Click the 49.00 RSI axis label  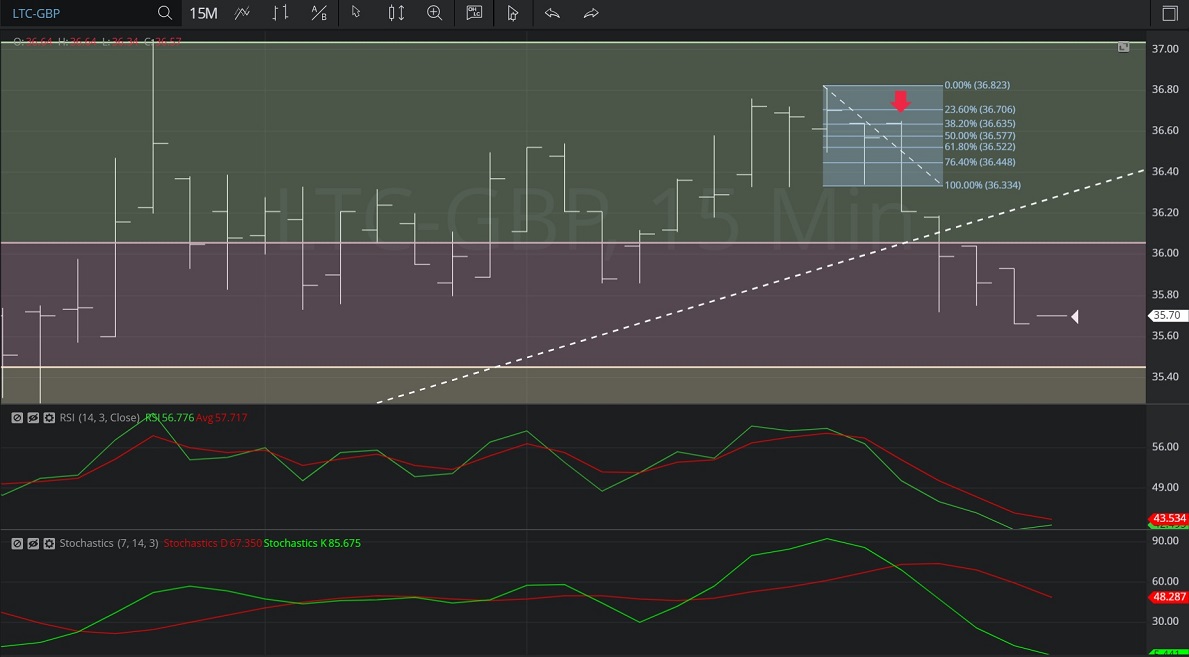1165,487
